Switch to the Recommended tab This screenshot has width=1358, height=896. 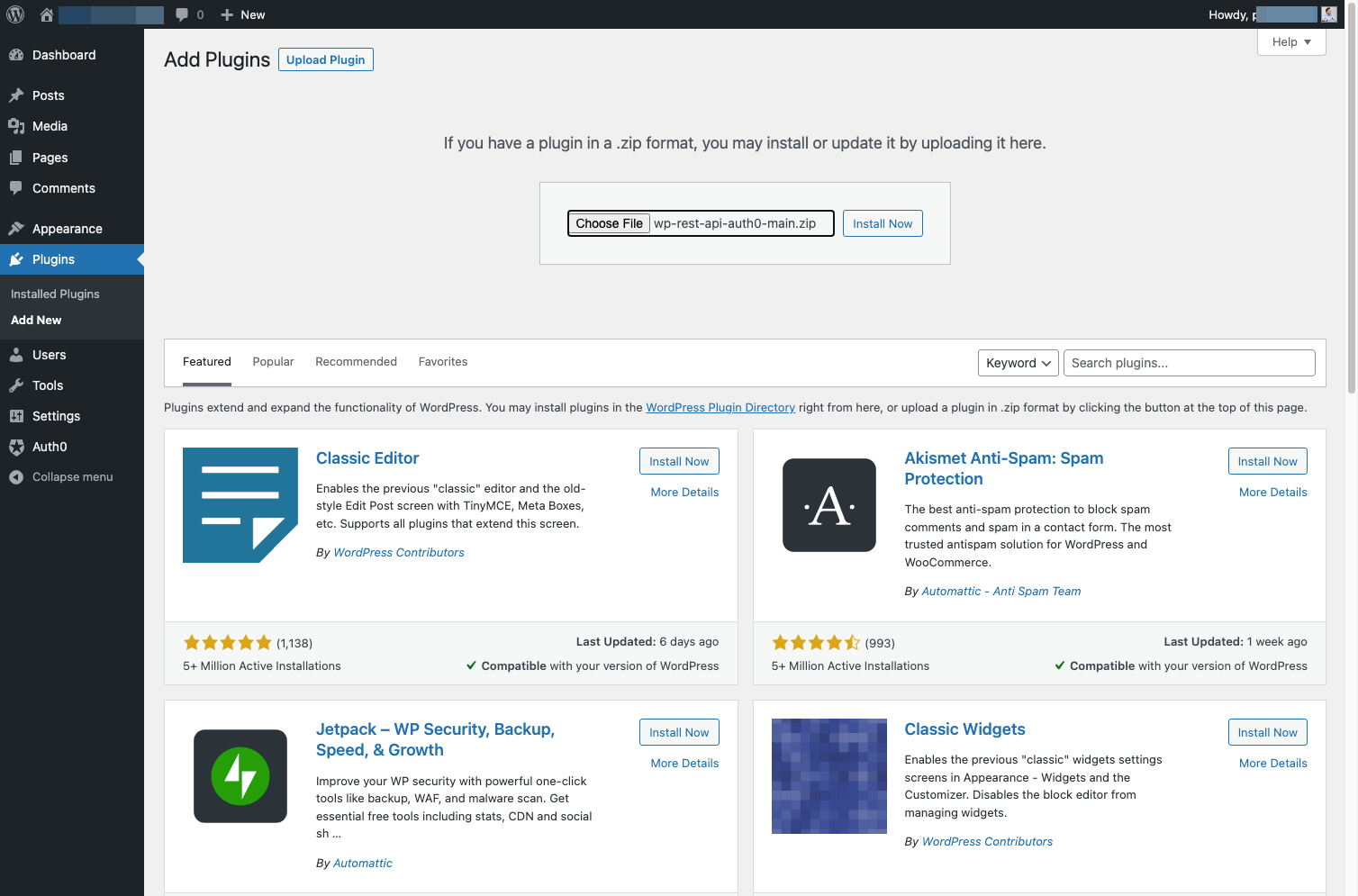click(x=356, y=362)
